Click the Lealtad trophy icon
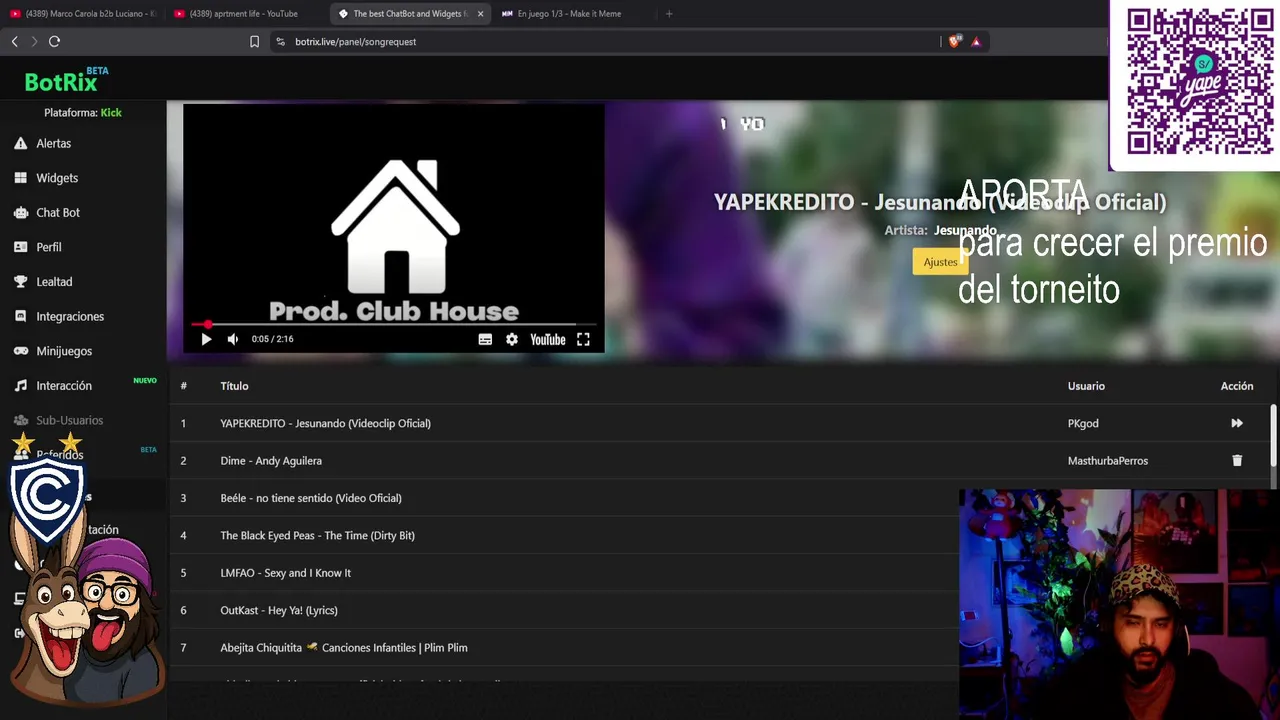 [x=20, y=282]
